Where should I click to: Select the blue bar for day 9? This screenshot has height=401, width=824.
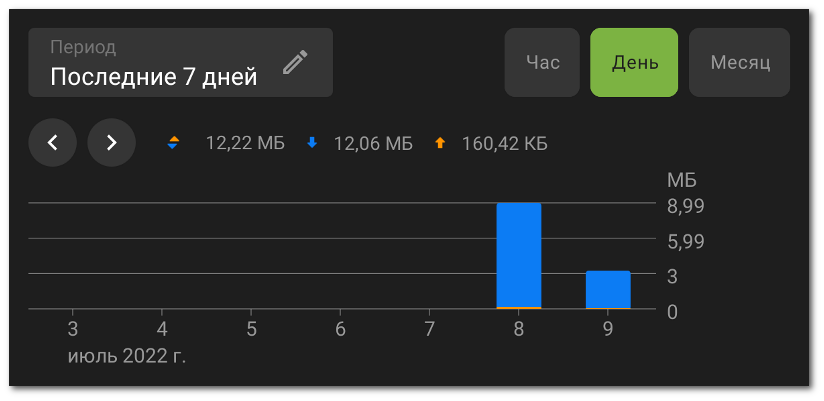pyautogui.click(x=608, y=290)
